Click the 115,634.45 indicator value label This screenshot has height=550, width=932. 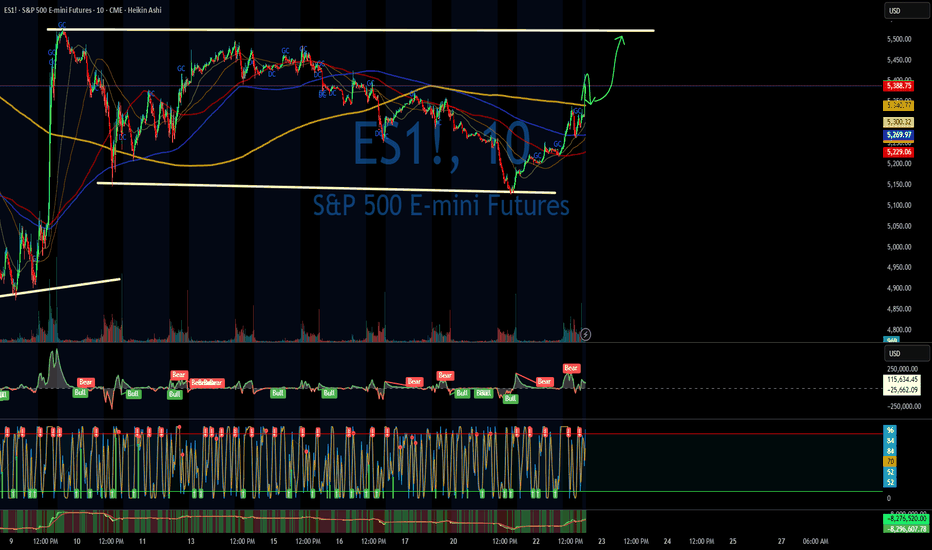coord(902,379)
